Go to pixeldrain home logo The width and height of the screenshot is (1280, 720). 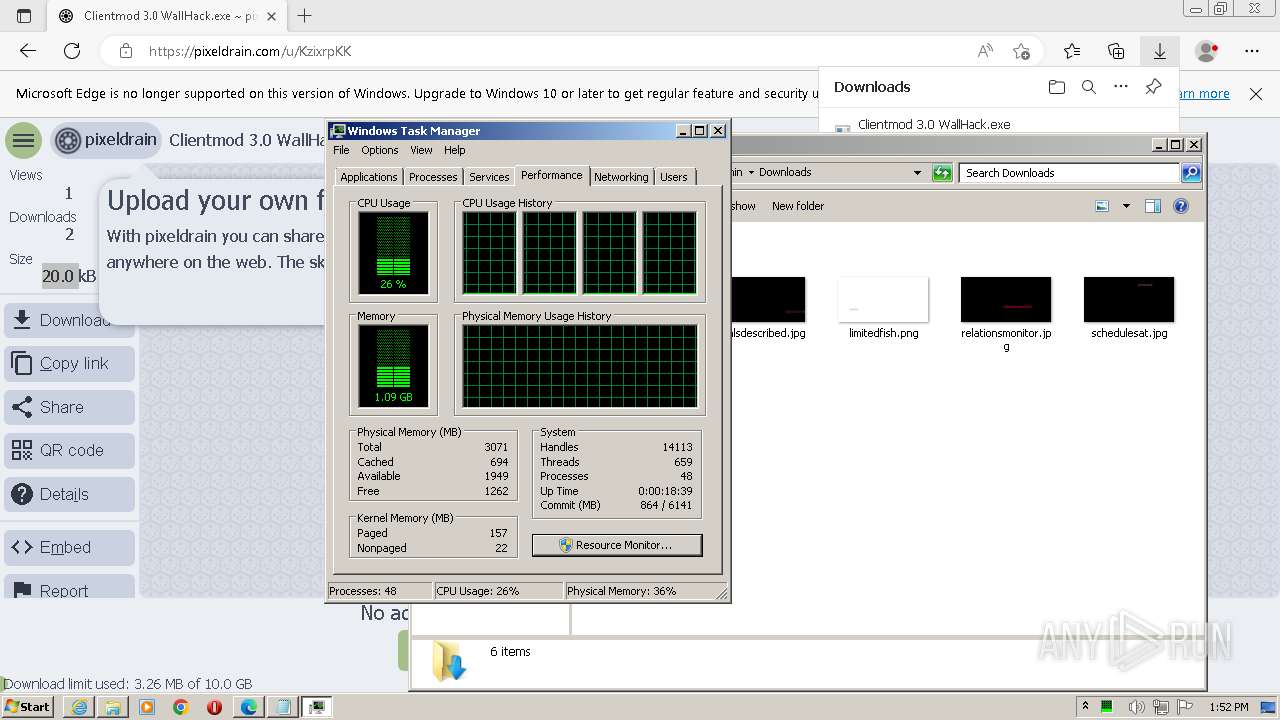(106, 141)
